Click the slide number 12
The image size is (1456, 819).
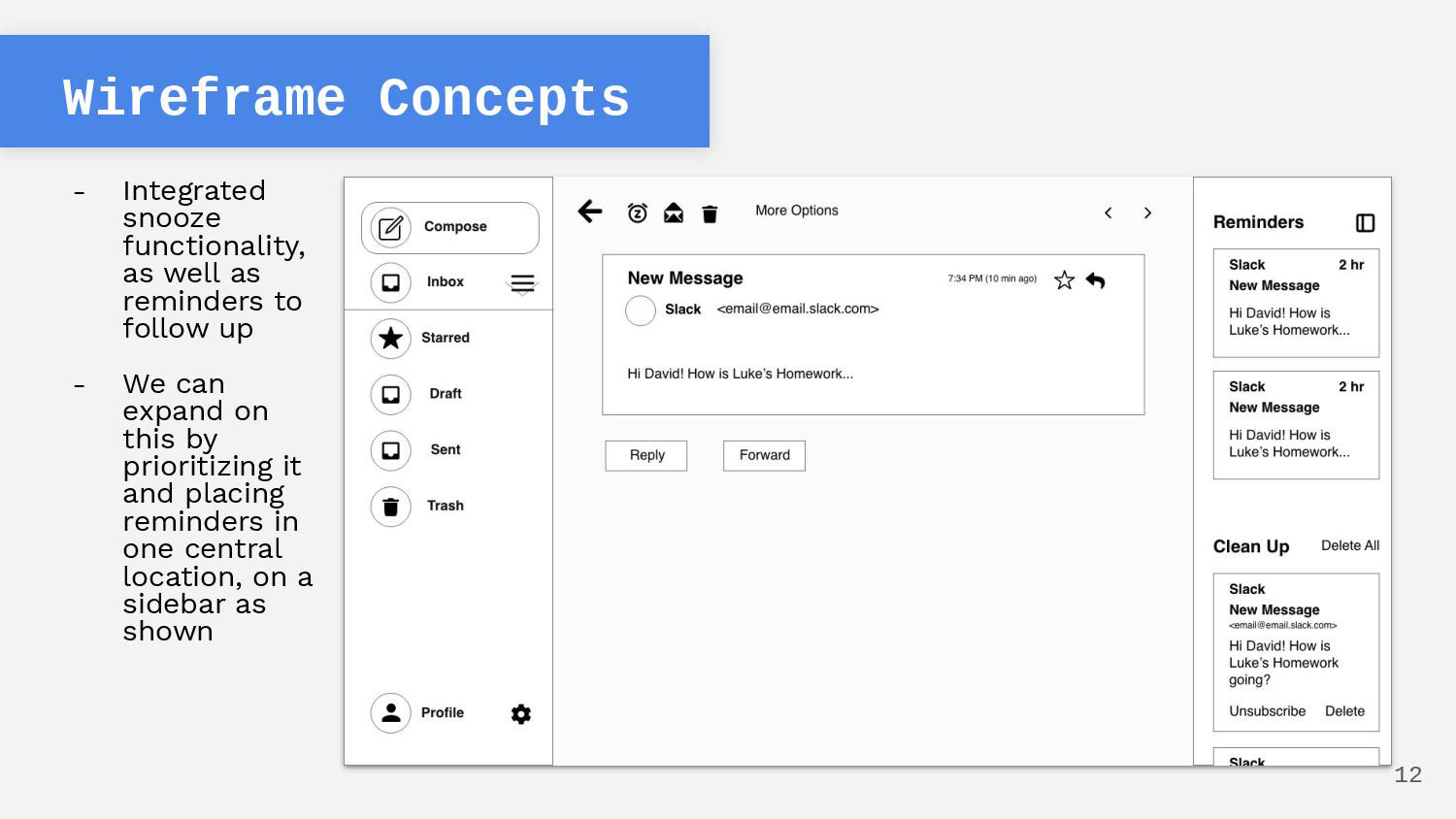click(1408, 774)
